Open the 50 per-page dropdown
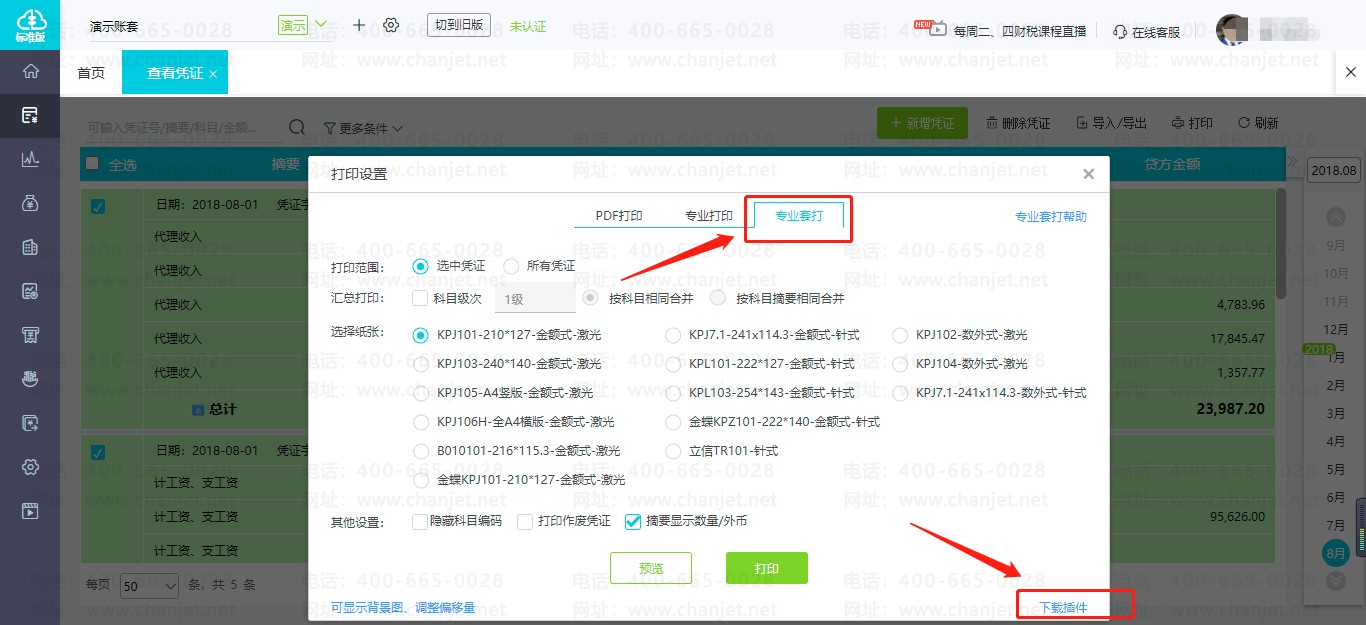Viewport: 1366px width, 625px height. (148, 585)
